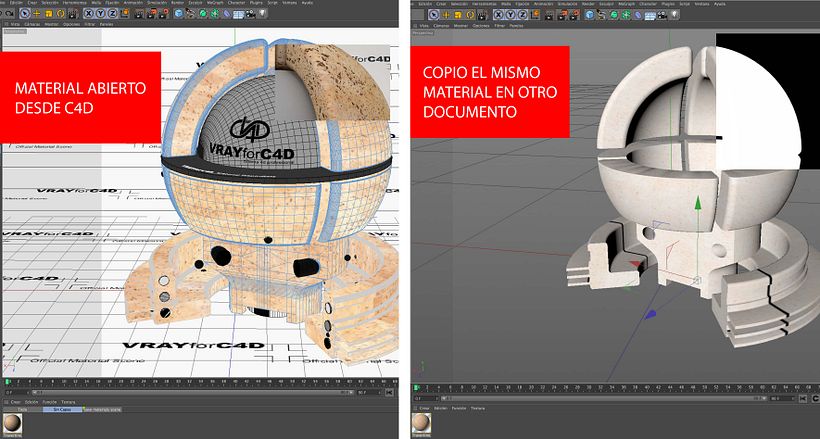Viewport: 820px width, 439px height.
Task: Activate the Scale tool in right window
Action: (458, 15)
